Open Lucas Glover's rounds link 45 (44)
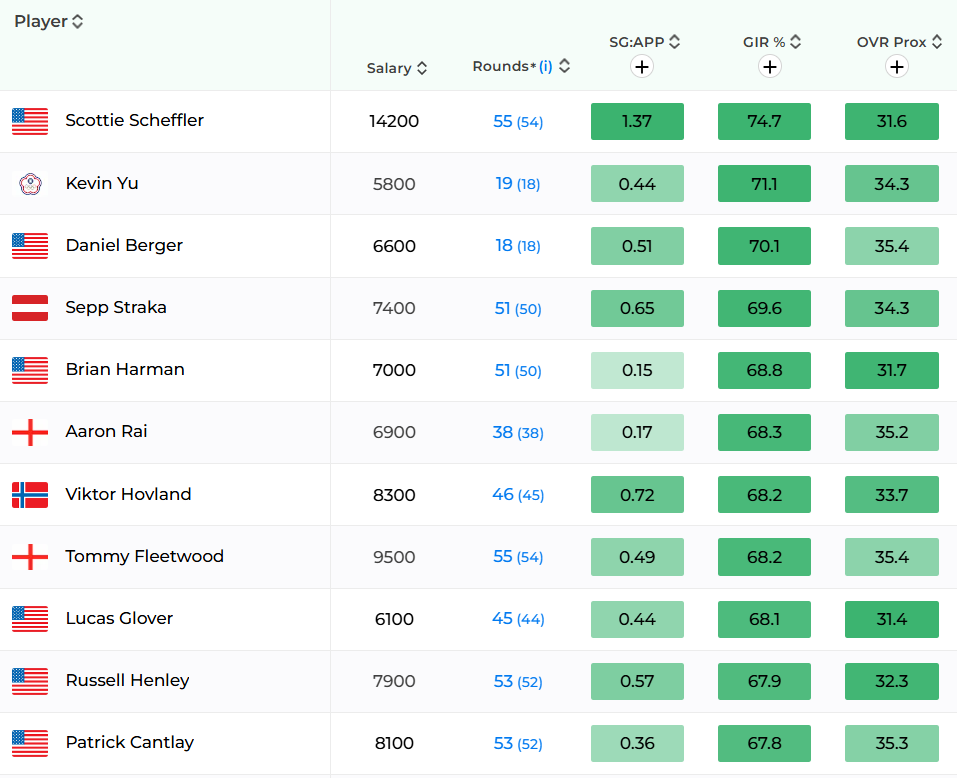 pyautogui.click(x=518, y=619)
